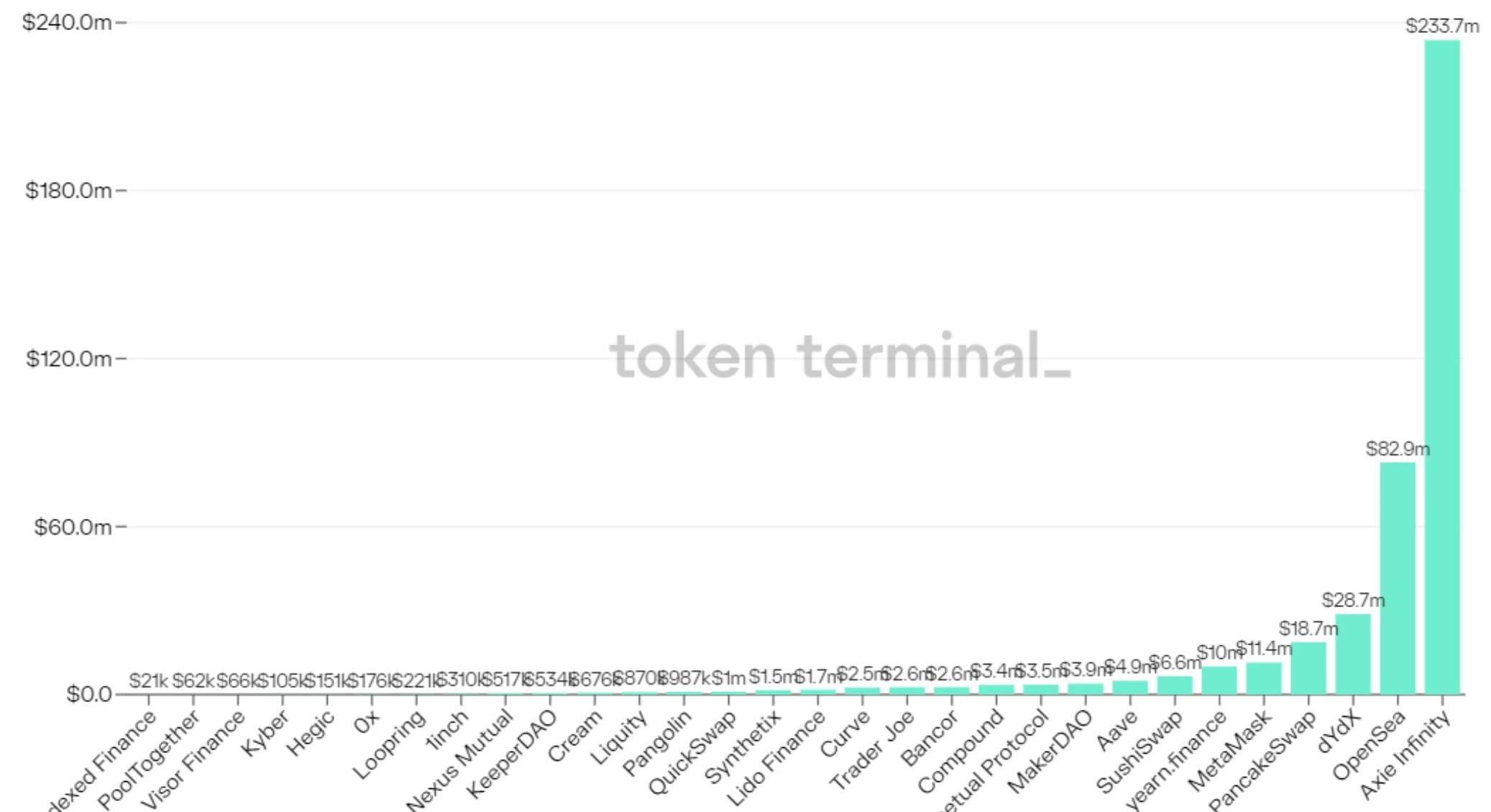Viewport: 1491px width, 812px height.
Task: Select the $120.0m y-axis tick label
Action: (68, 359)
